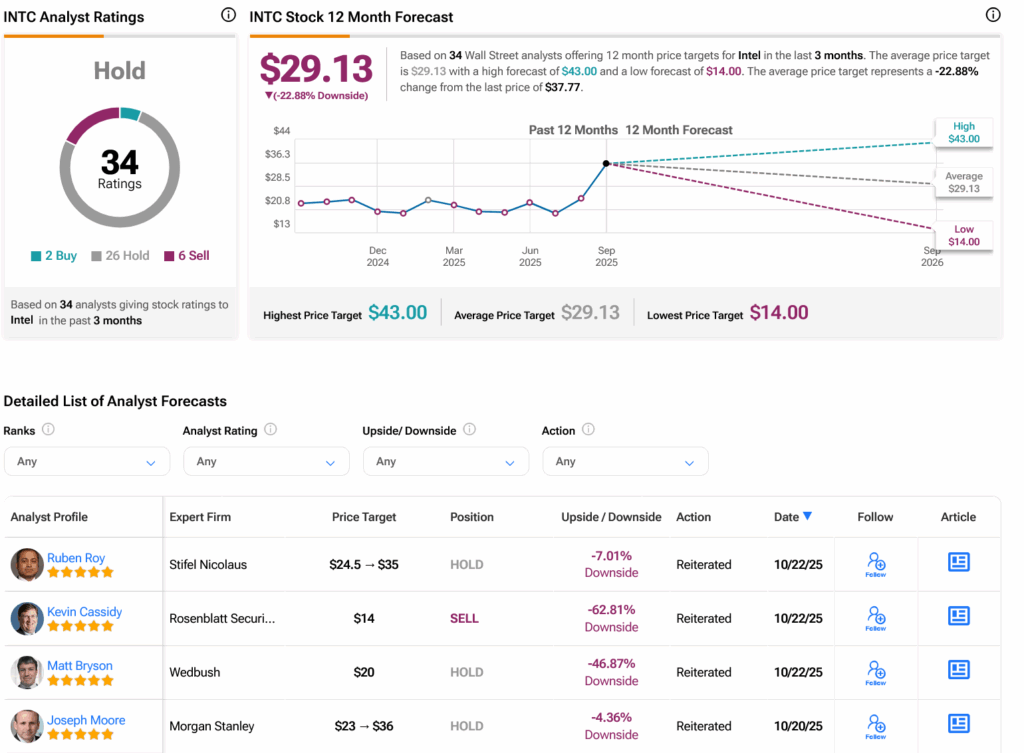
Task: Open the Ranks dropdown
Action: [87, 462]
